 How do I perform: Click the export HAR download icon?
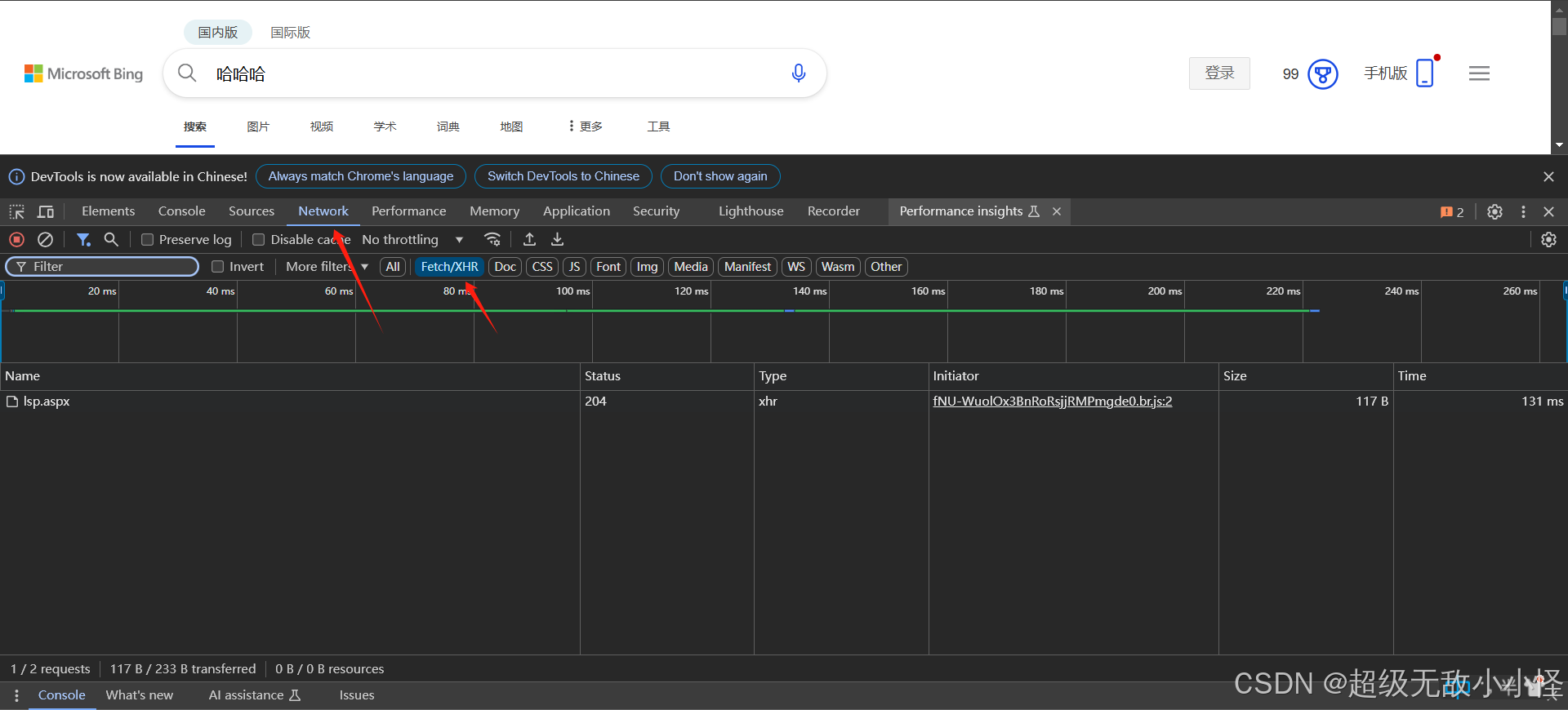point(557,239)
